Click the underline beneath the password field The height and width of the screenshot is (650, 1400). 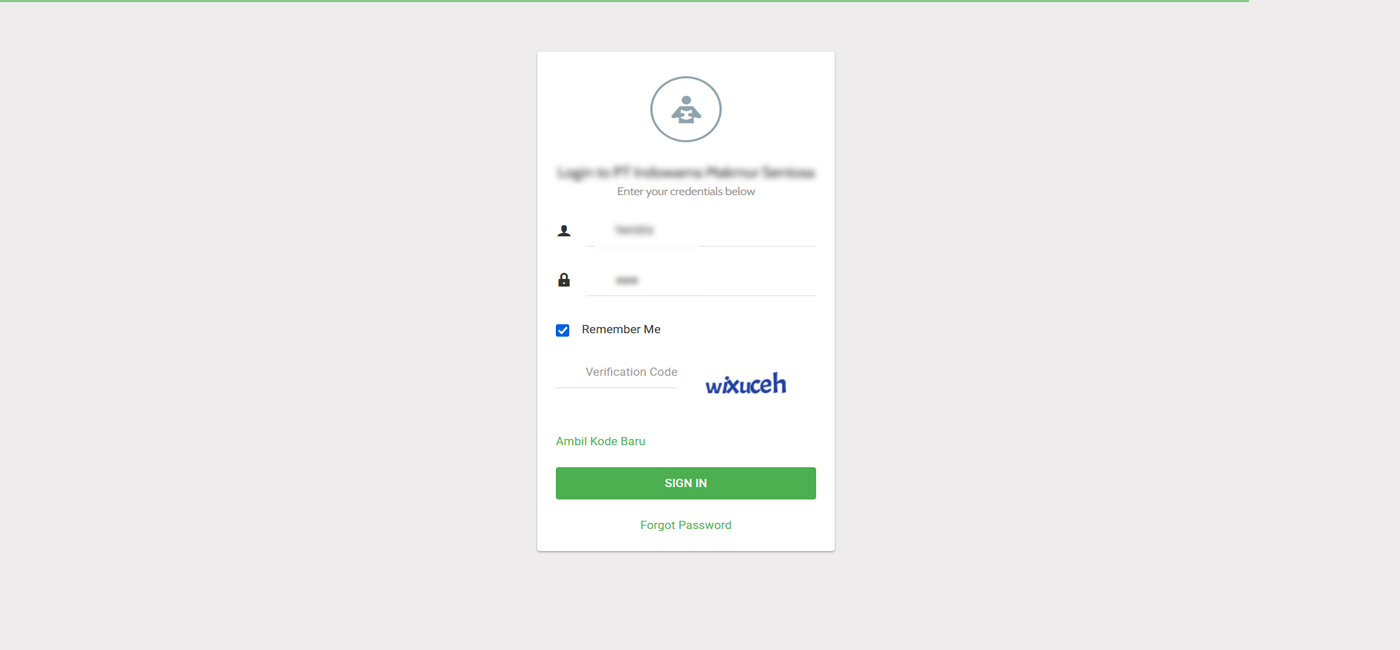click(701, 295)
